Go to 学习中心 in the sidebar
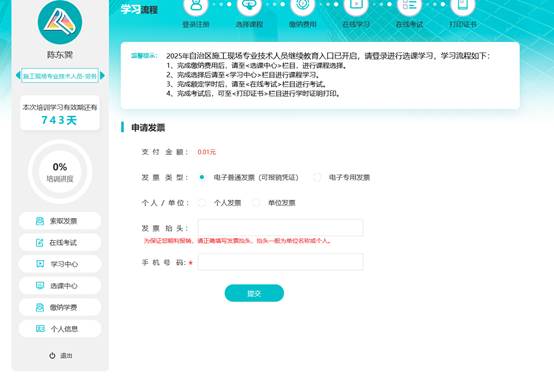The height and width of the screenshot is (381, 554). 60,264
